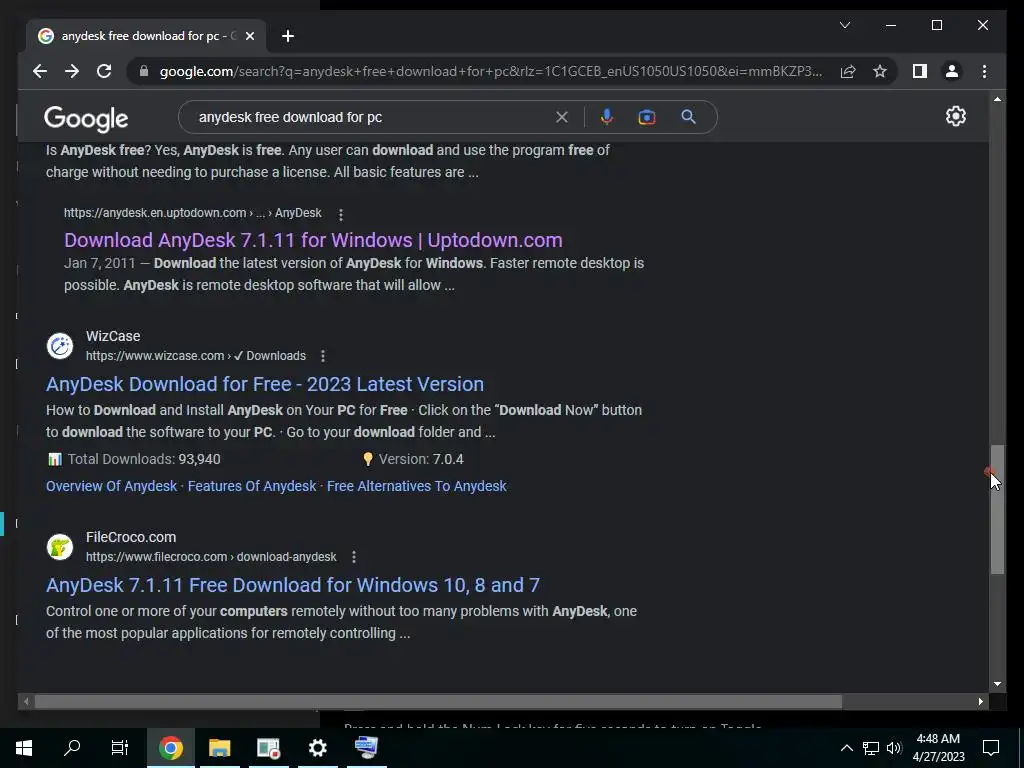The height and width of the screenshot is (768, 1024).
Task: Click the horizontal scrollbar left arrow
Action: (x=25, y=702)
